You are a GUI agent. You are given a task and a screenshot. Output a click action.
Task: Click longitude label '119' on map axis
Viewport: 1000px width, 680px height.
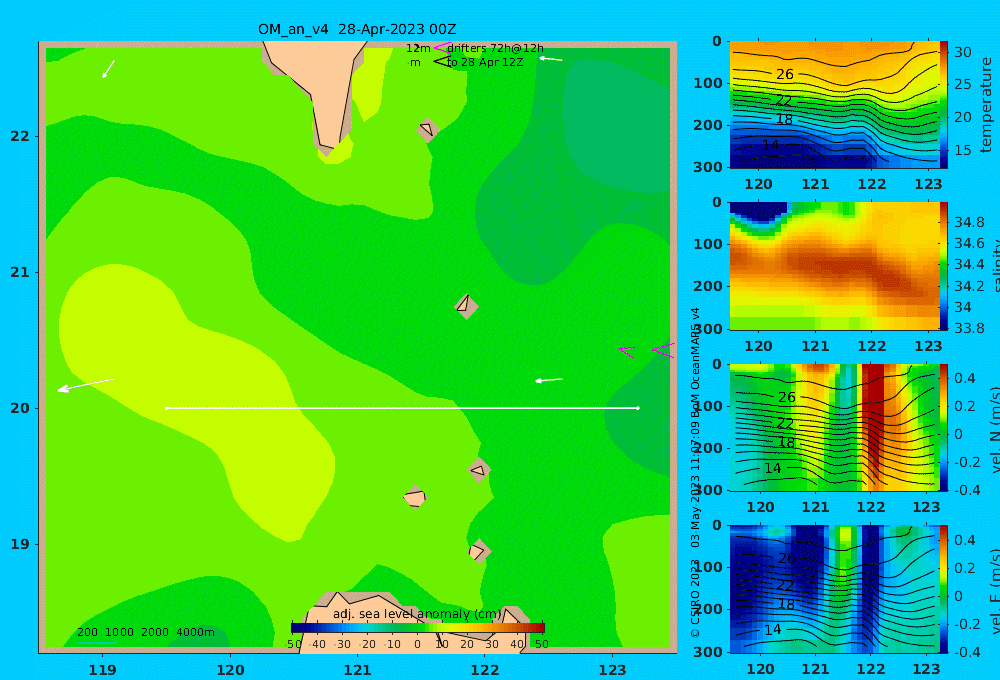pos(102,670)
